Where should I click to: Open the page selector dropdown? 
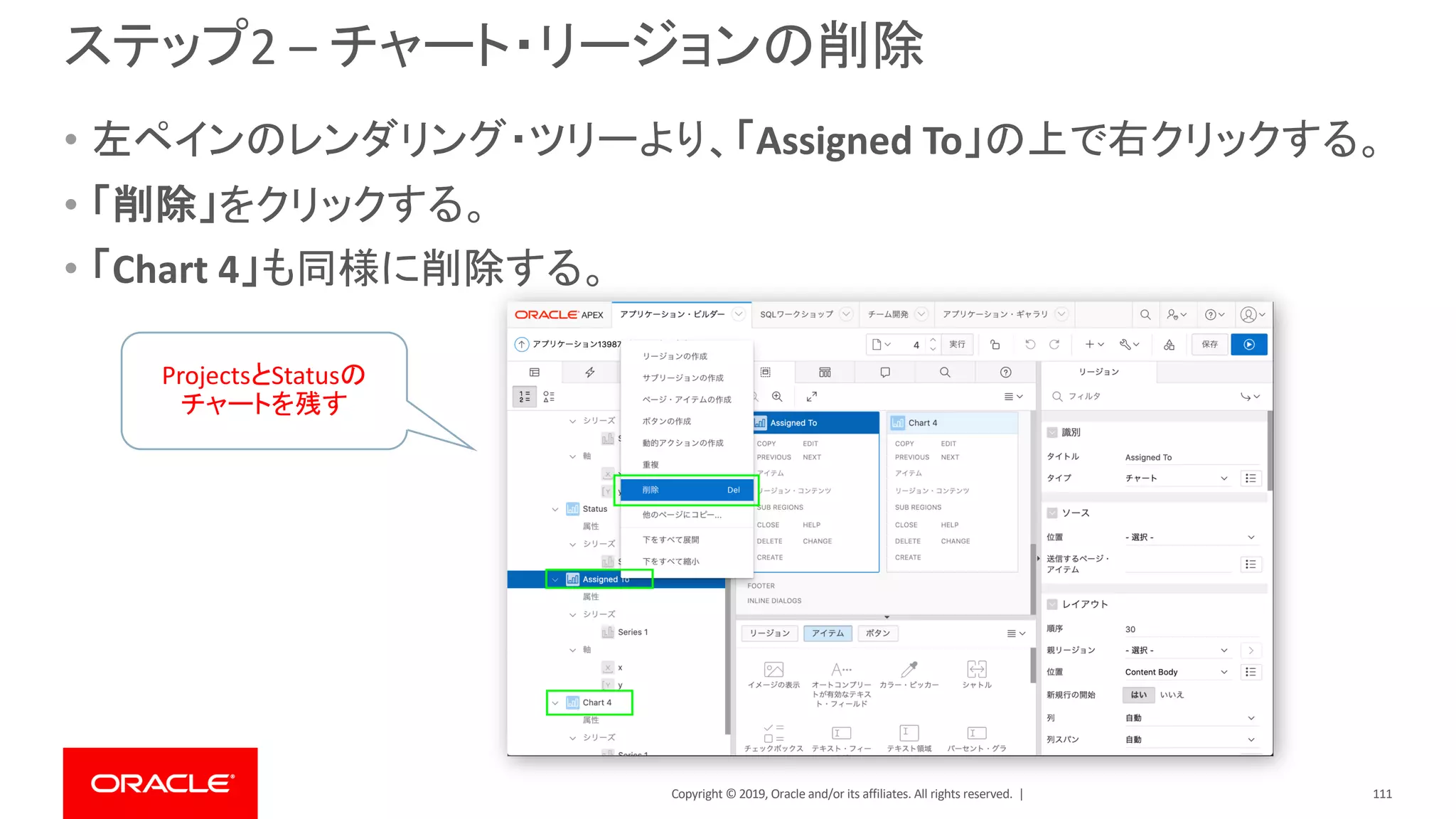click(x=882, y=344)
